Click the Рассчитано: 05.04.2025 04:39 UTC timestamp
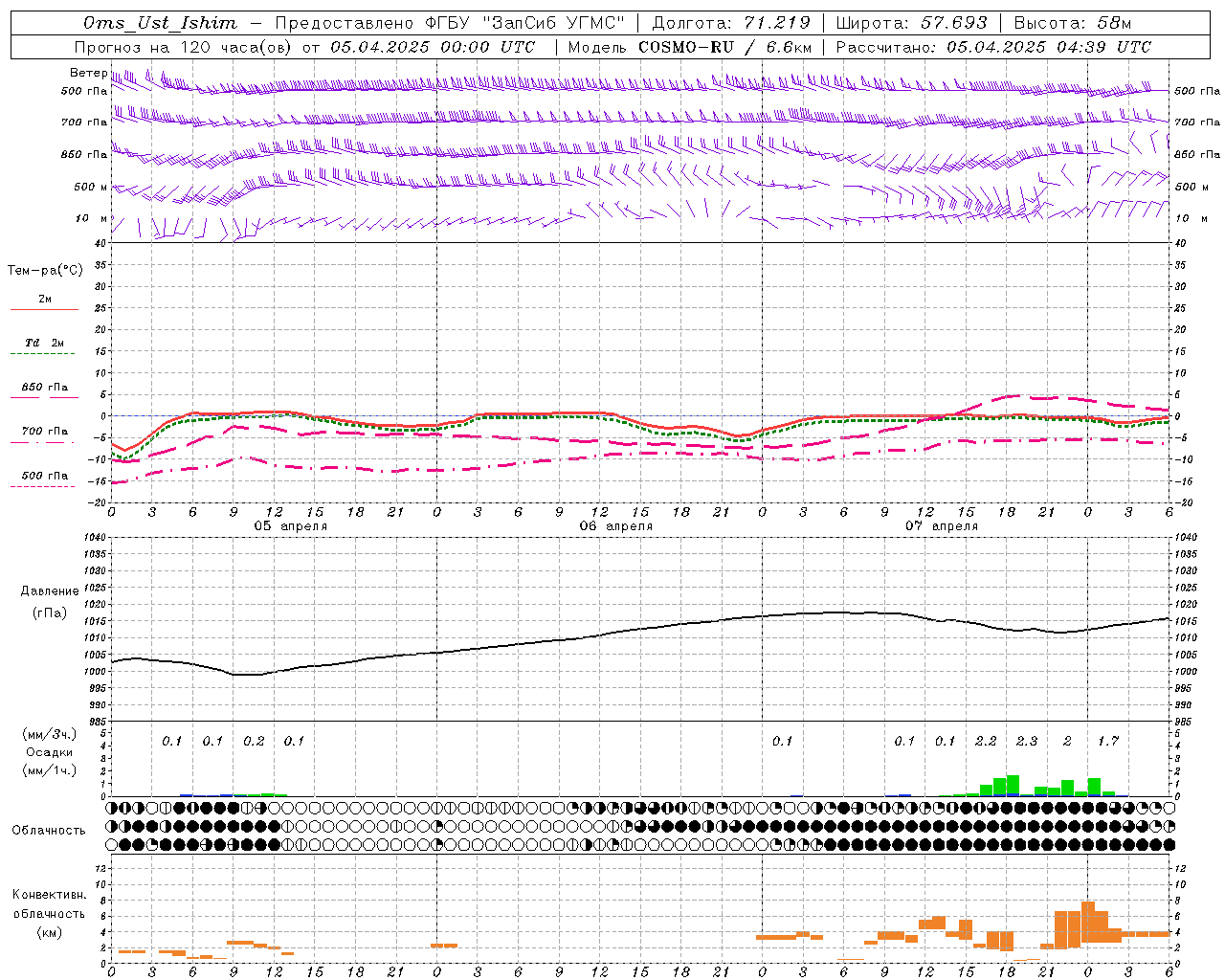 coord(993,47)
